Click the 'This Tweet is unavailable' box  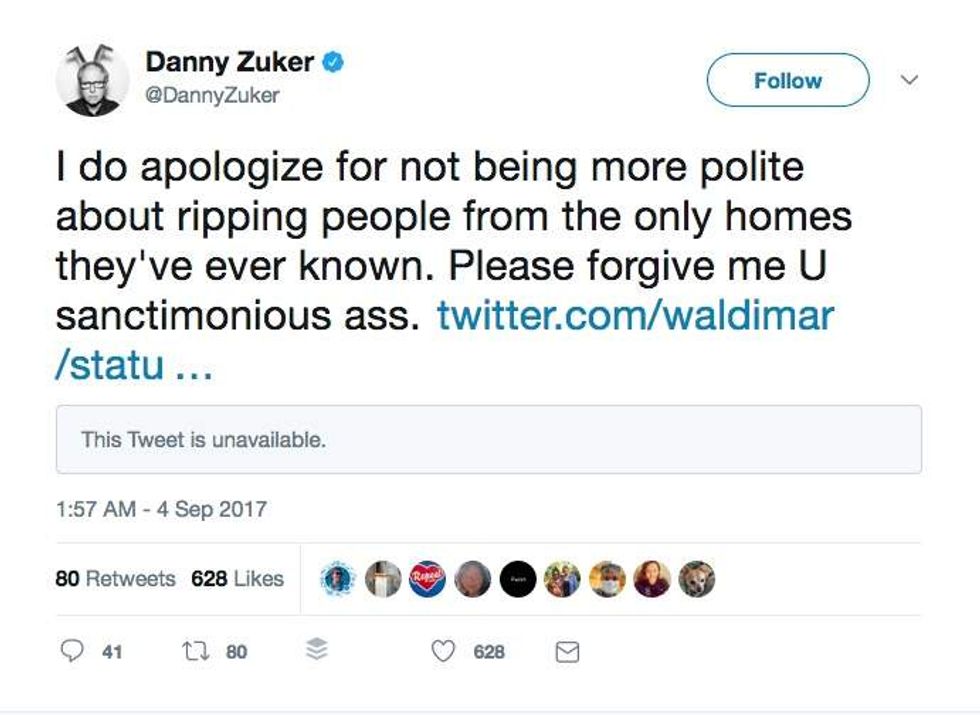click(x=488, y=439)
